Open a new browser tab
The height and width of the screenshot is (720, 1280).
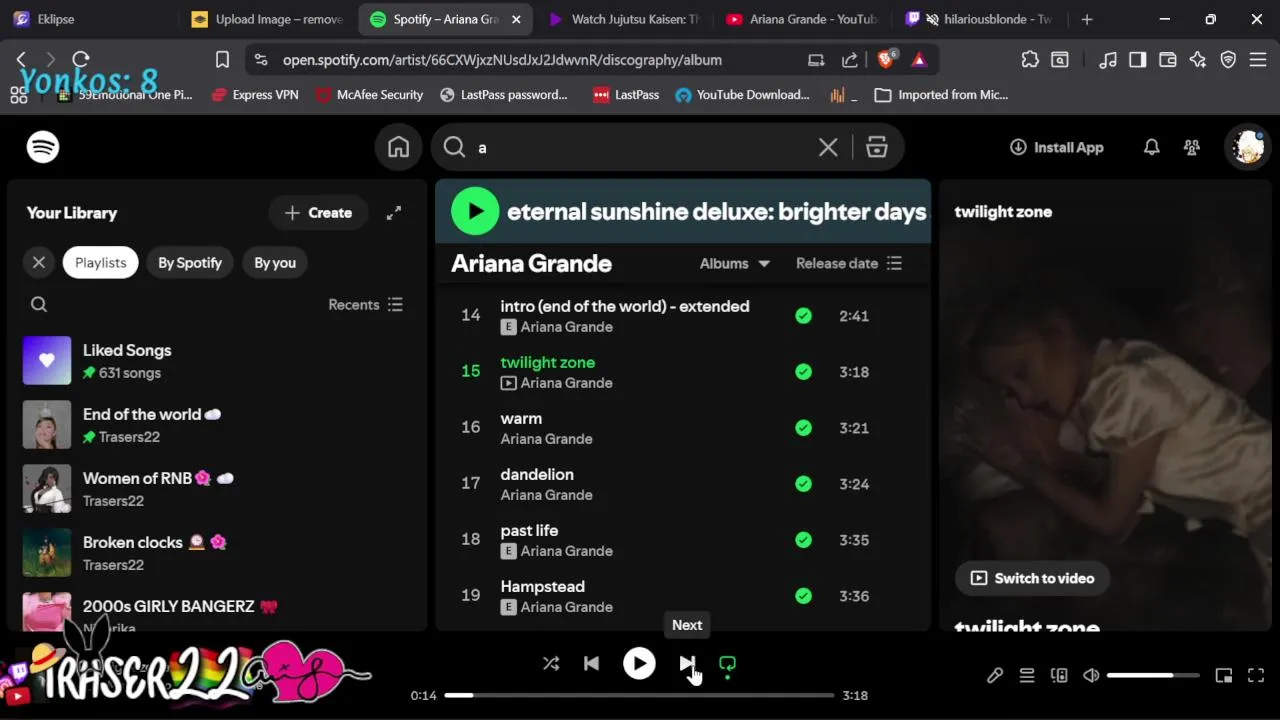[1087, 19]
